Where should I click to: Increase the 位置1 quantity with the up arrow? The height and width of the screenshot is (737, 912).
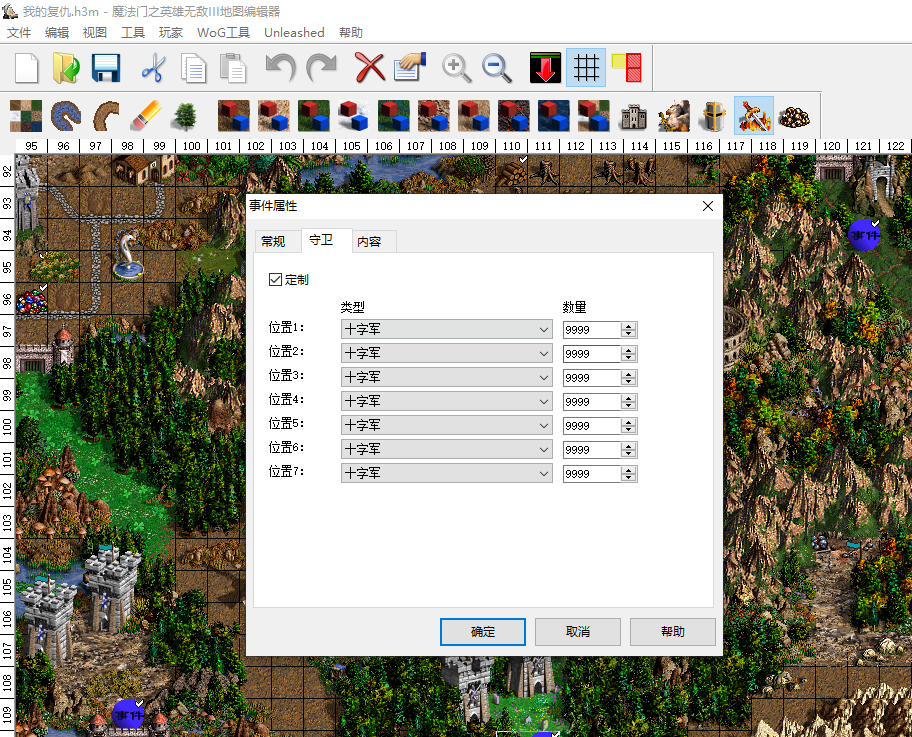tap(628, 326)
